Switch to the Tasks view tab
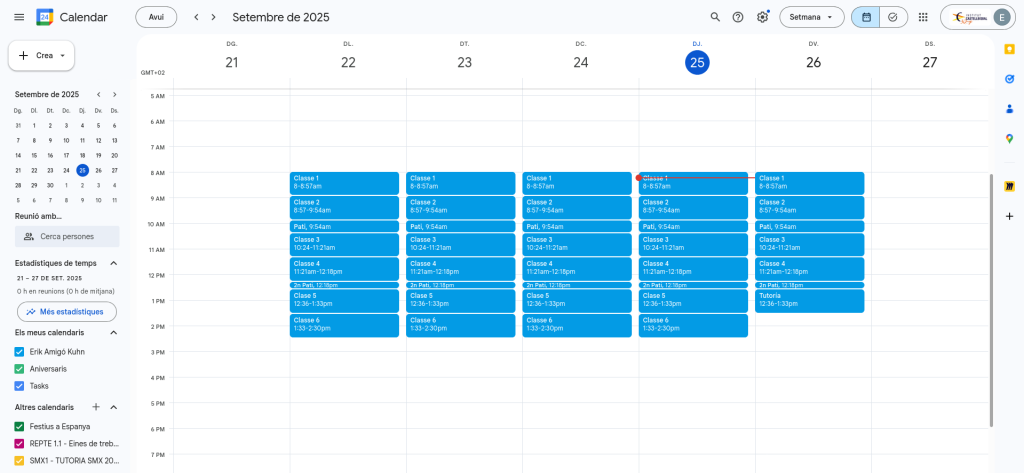1024x473 pixels. click(892, 17)
